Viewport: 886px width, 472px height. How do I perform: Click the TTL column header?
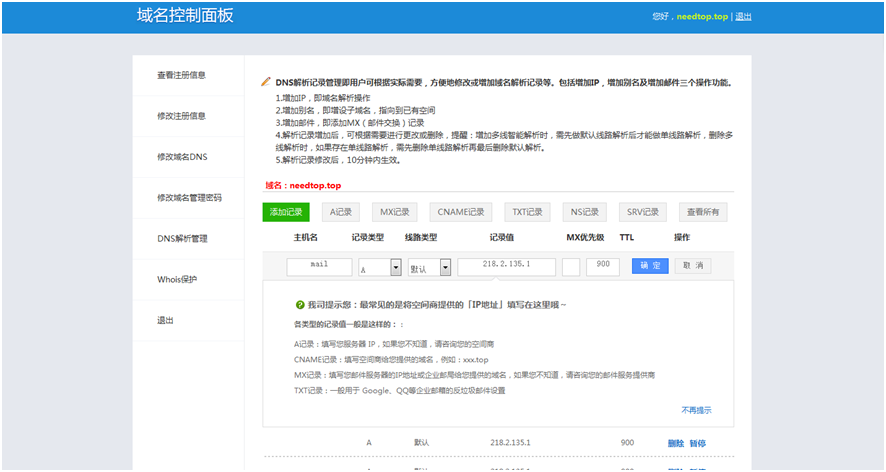[x=627, y=237]
